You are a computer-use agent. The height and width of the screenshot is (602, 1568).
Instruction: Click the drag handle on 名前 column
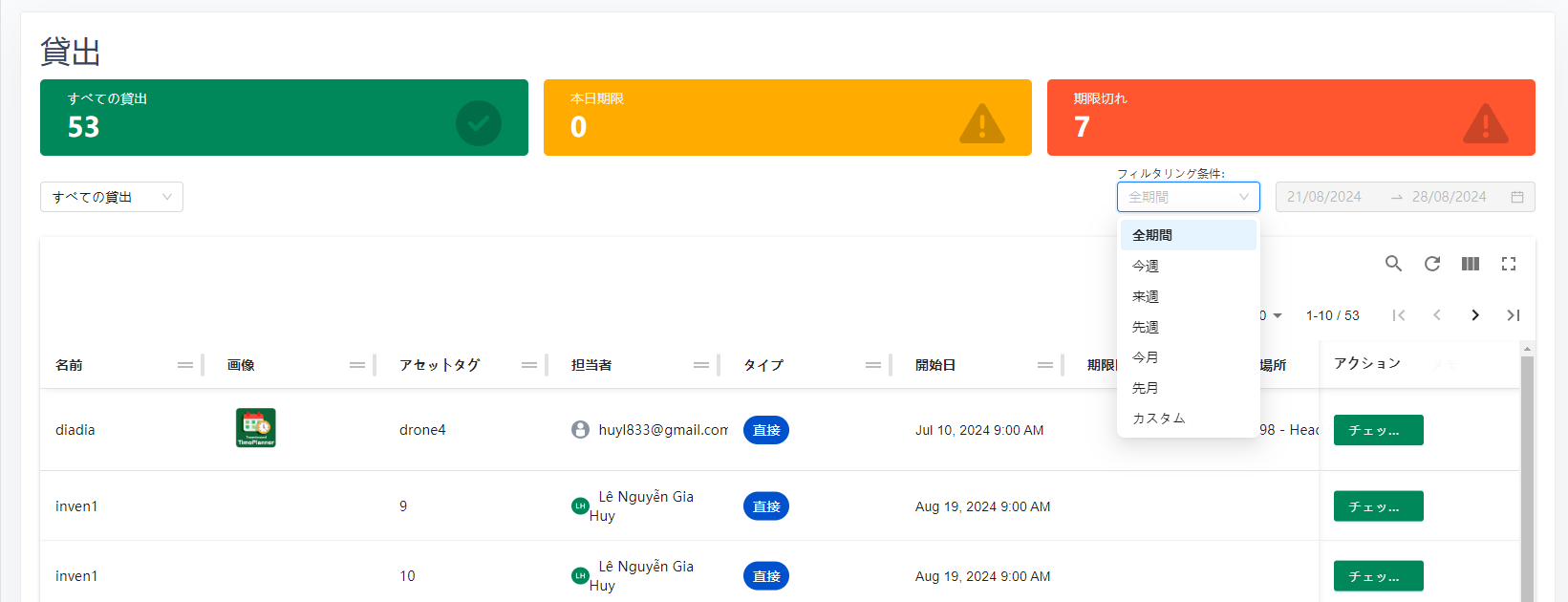point(185,365)
